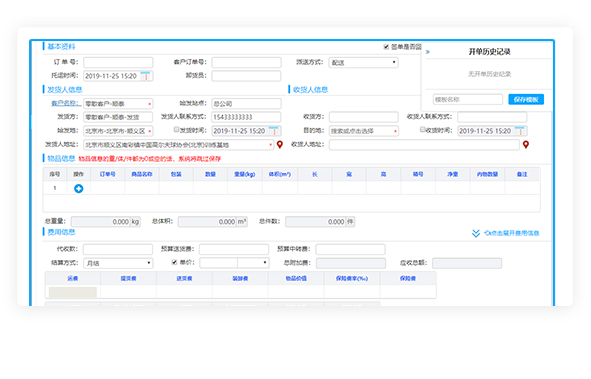The height and width of the screenshot is (379, 591).
Task: Toggle 签单是否回 checkbox
Action: click(x=386, y=47)
